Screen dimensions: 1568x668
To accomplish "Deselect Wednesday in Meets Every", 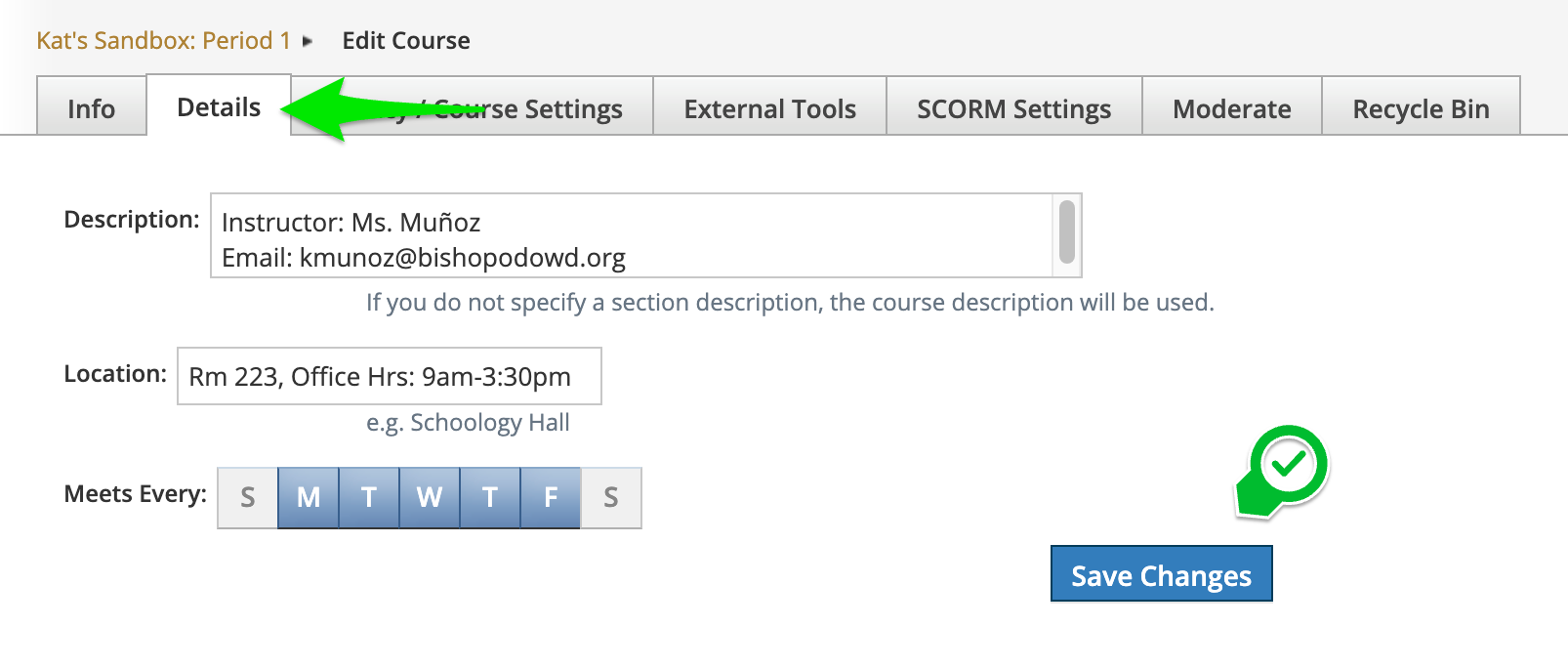I will click(x=430, y=498).
